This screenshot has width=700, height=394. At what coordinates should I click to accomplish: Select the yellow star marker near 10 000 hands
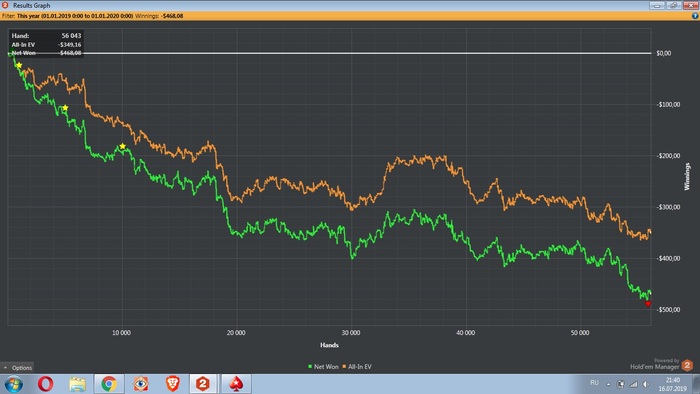pyautogui.click(x=123, y=146)
